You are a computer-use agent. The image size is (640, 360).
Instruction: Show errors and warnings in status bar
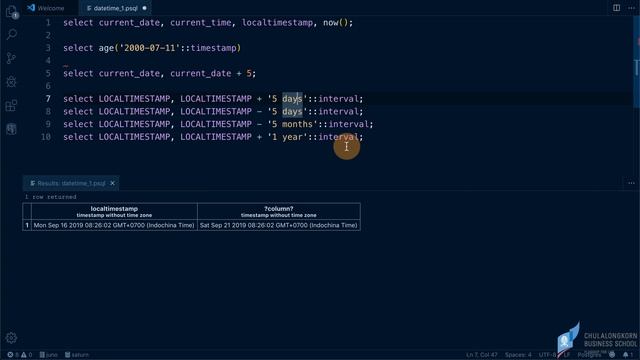(x=20, y=355)
